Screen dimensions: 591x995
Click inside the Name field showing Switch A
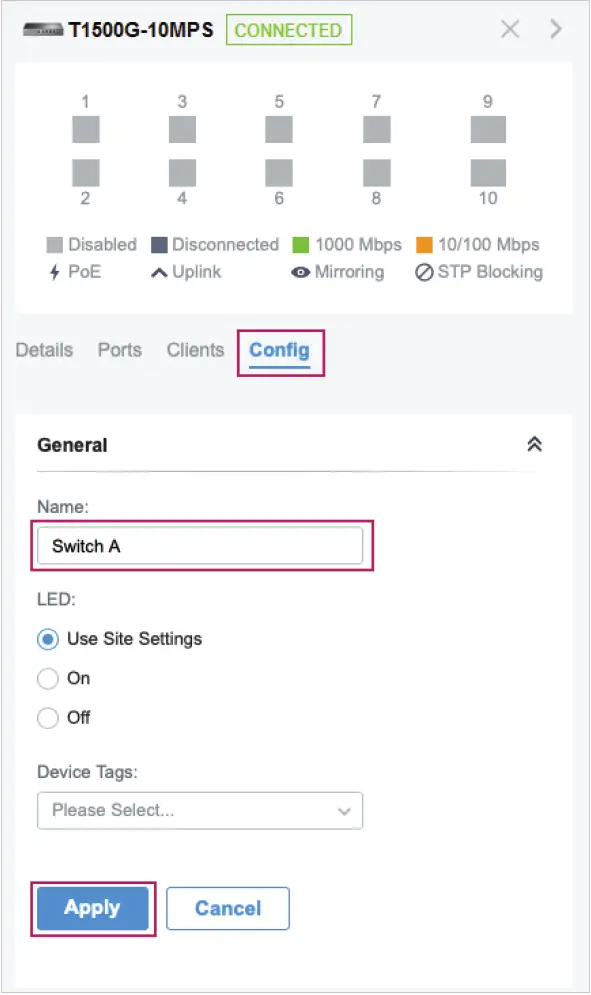(x=200, y=545)
